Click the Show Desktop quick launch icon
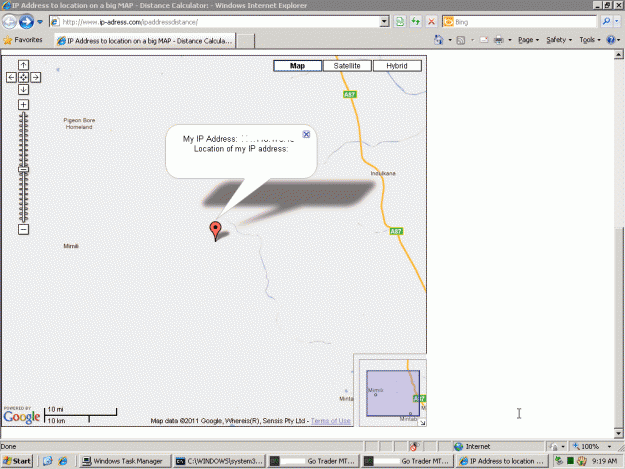 click(x=47, y=461)
